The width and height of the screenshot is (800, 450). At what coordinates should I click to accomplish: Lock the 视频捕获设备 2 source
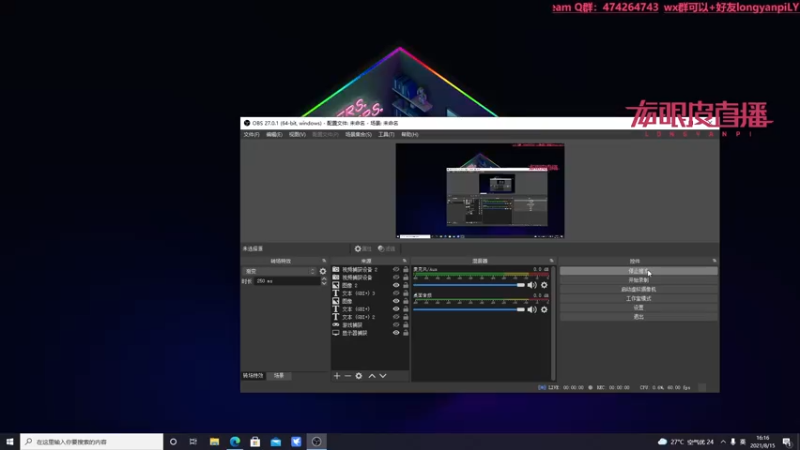coord(406,269)
